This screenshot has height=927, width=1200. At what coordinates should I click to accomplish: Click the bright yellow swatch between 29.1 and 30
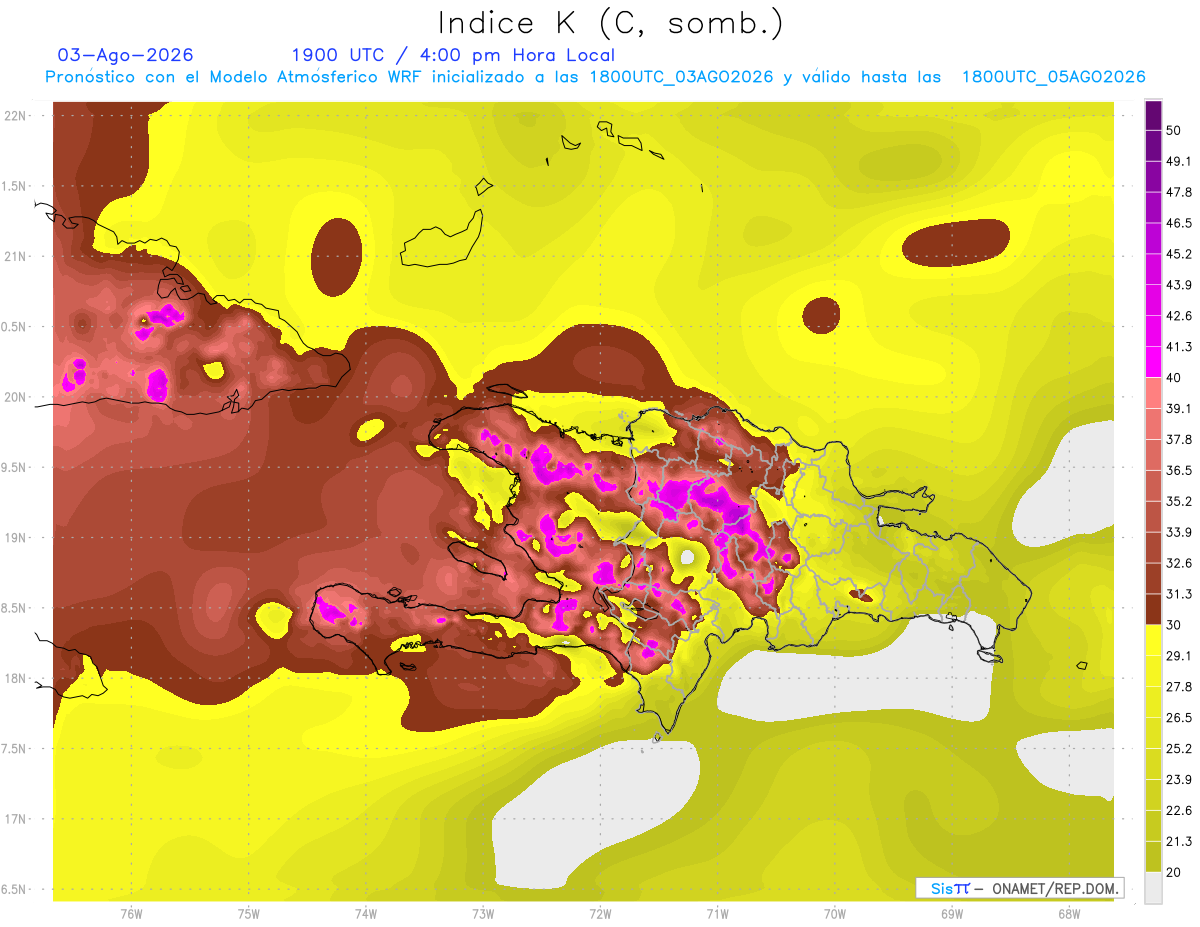[1153, 640]
